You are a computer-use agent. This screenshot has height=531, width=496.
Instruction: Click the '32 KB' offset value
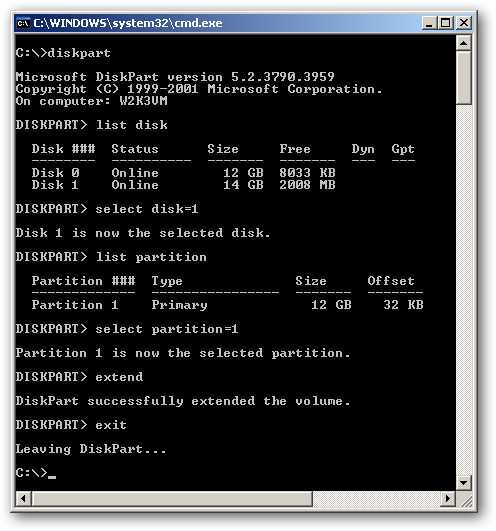click(403, 305)
